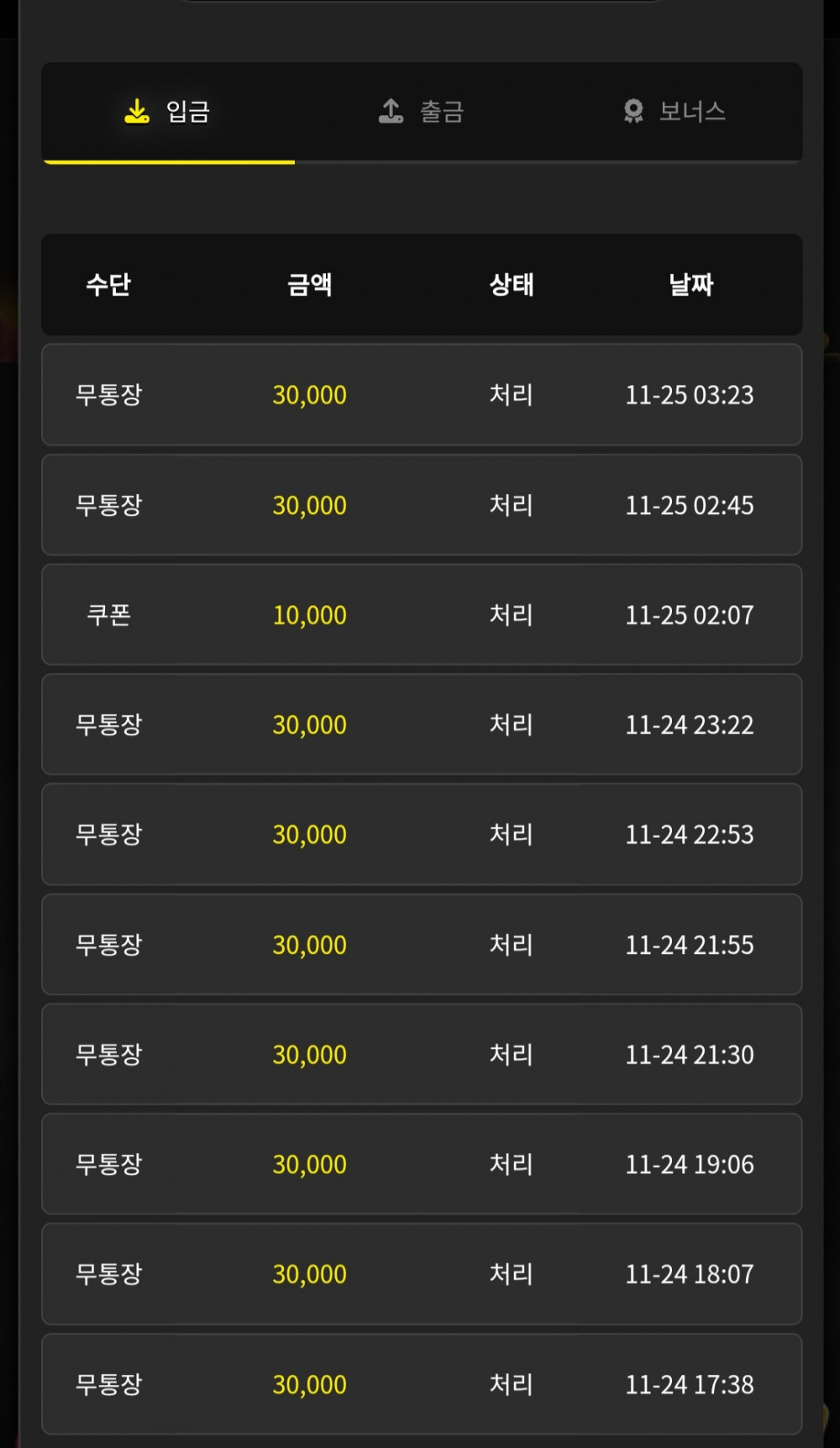The height and width of the screenshot is (1448, 840).
Task: Click the 상태 column header
Action: 512,284
